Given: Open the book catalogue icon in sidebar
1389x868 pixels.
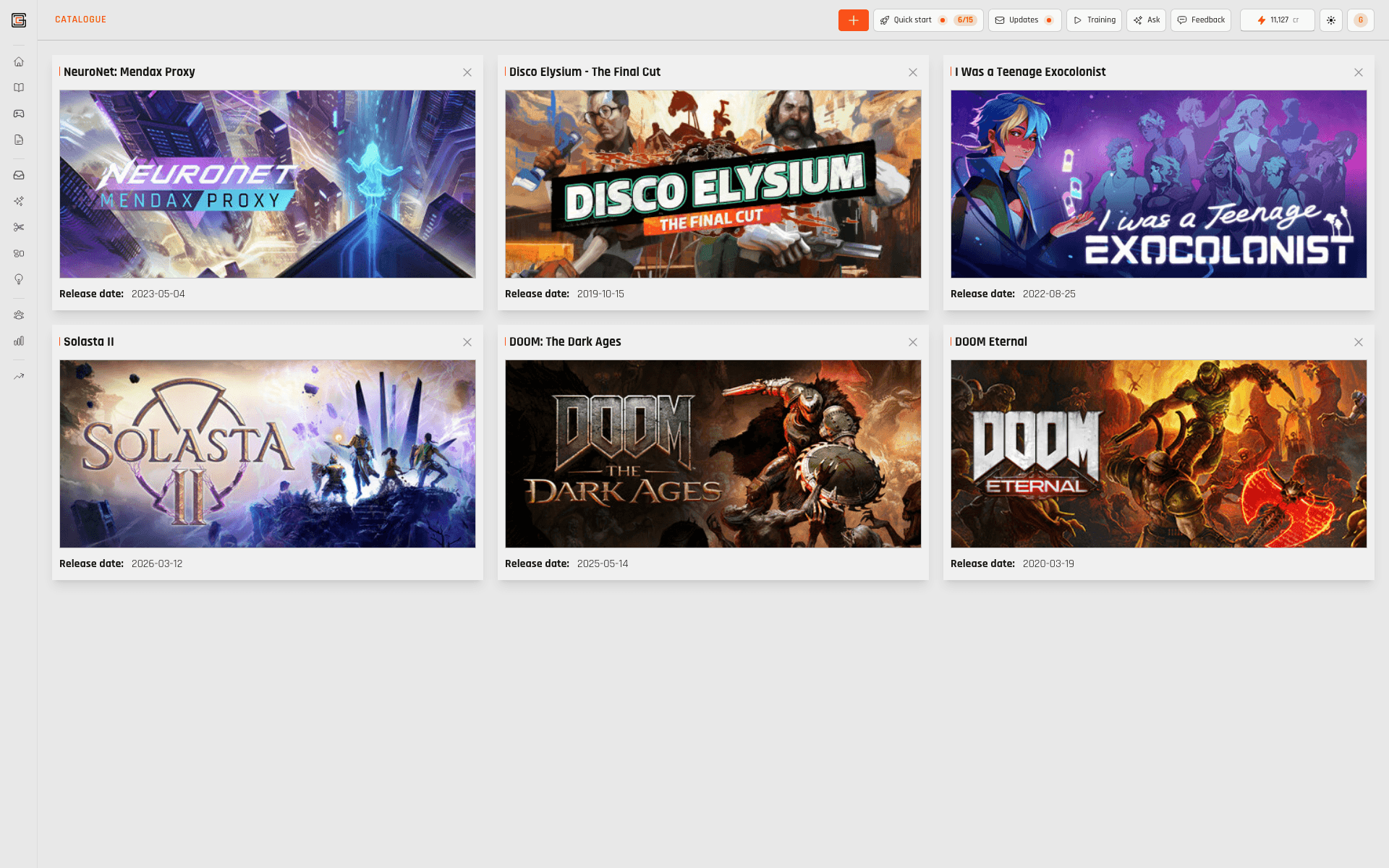Looking at the screenshot, I should [19, 88].
